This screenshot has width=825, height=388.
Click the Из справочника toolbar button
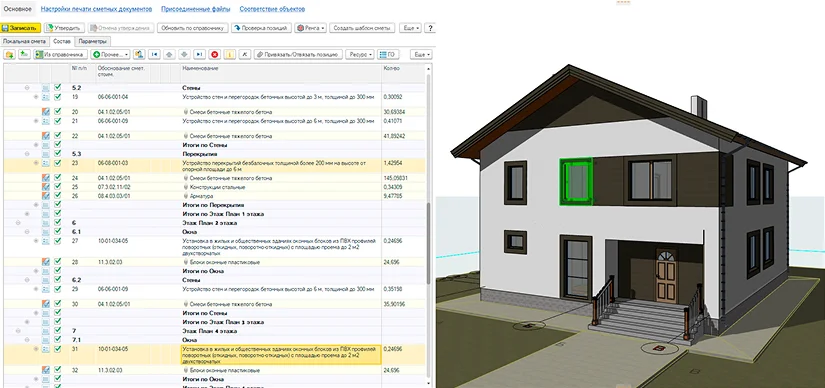coord(61,54)
